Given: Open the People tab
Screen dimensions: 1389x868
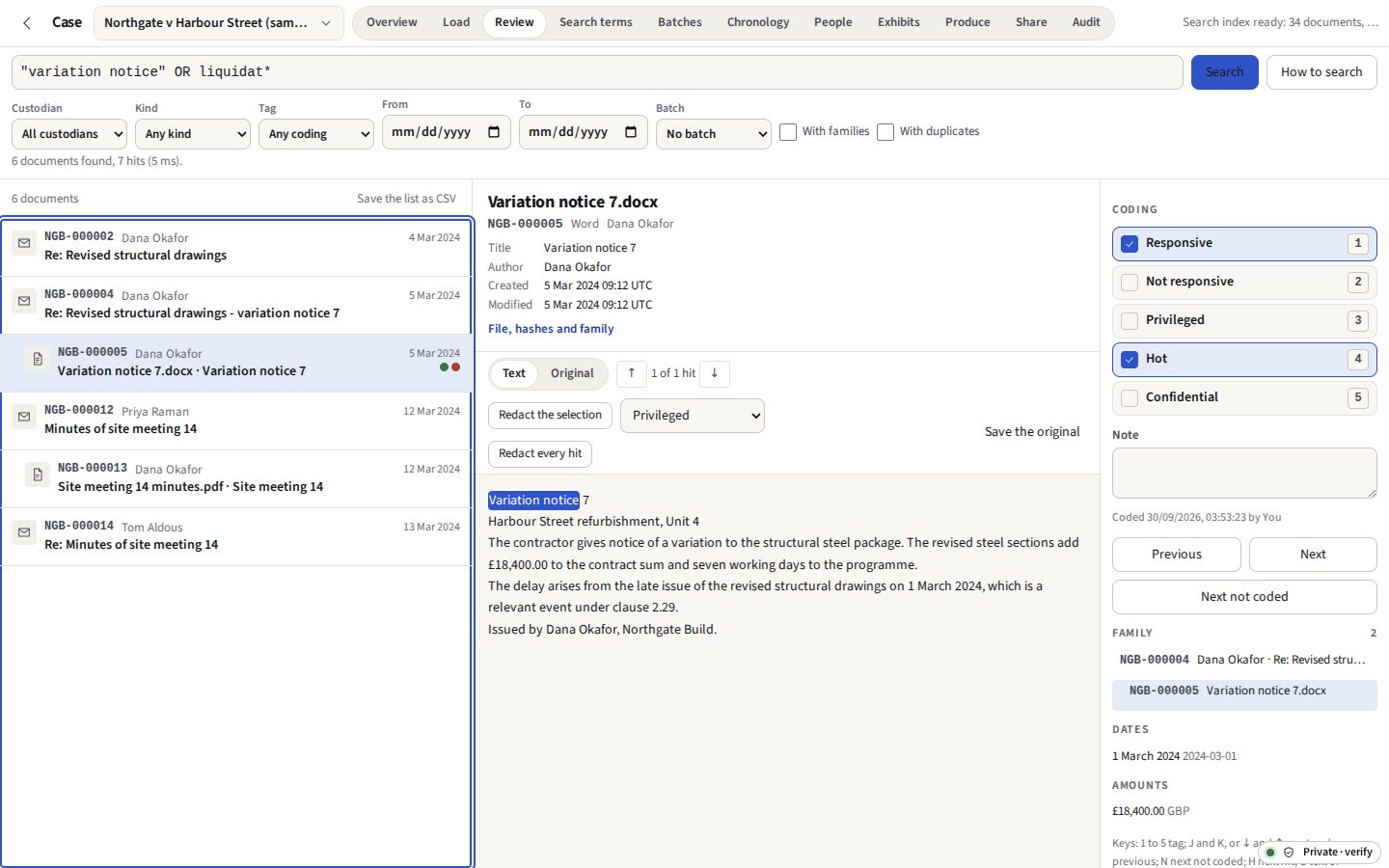Looking at the screenshot, I should coord(833,22).
